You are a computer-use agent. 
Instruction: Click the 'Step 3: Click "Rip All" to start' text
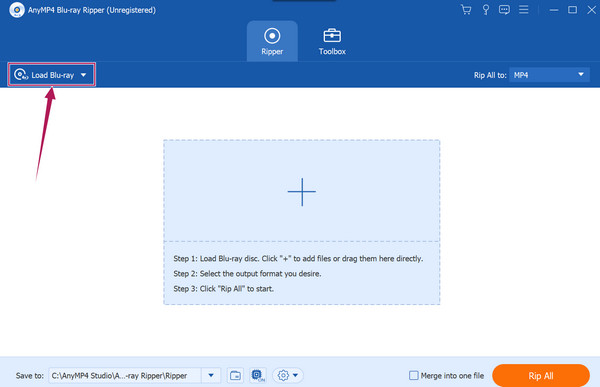tap(223, 289)
